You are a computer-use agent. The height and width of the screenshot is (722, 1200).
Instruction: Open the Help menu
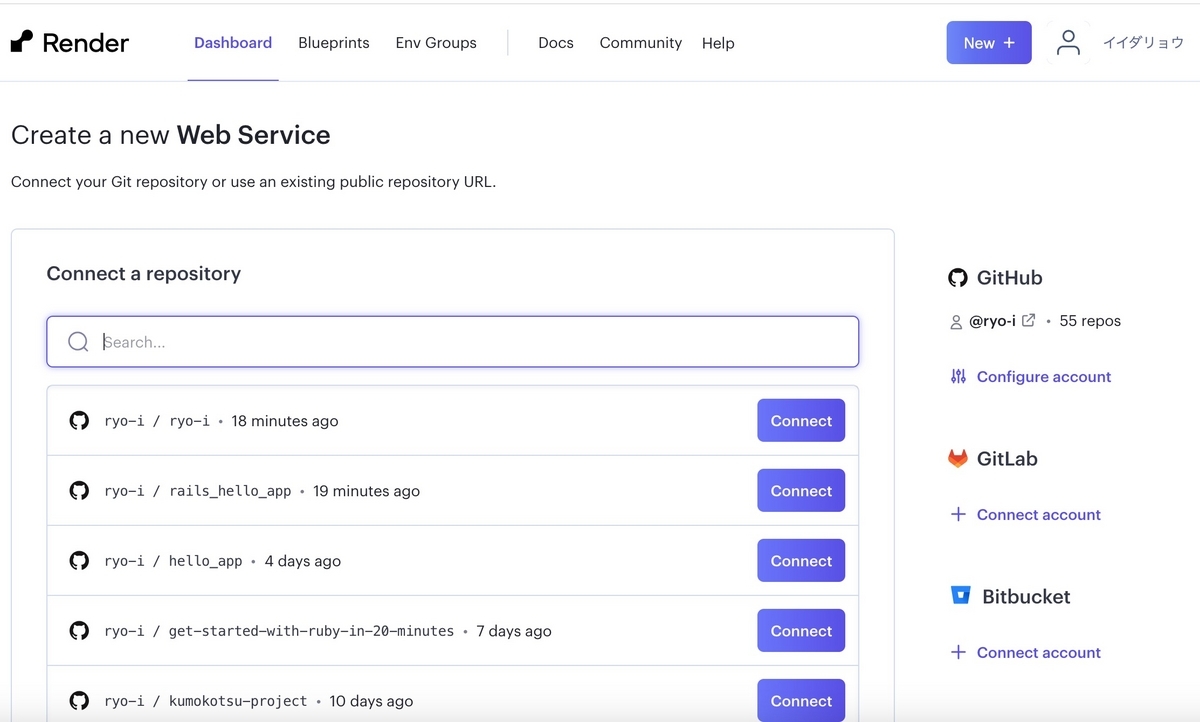click(x=718, y=43)
